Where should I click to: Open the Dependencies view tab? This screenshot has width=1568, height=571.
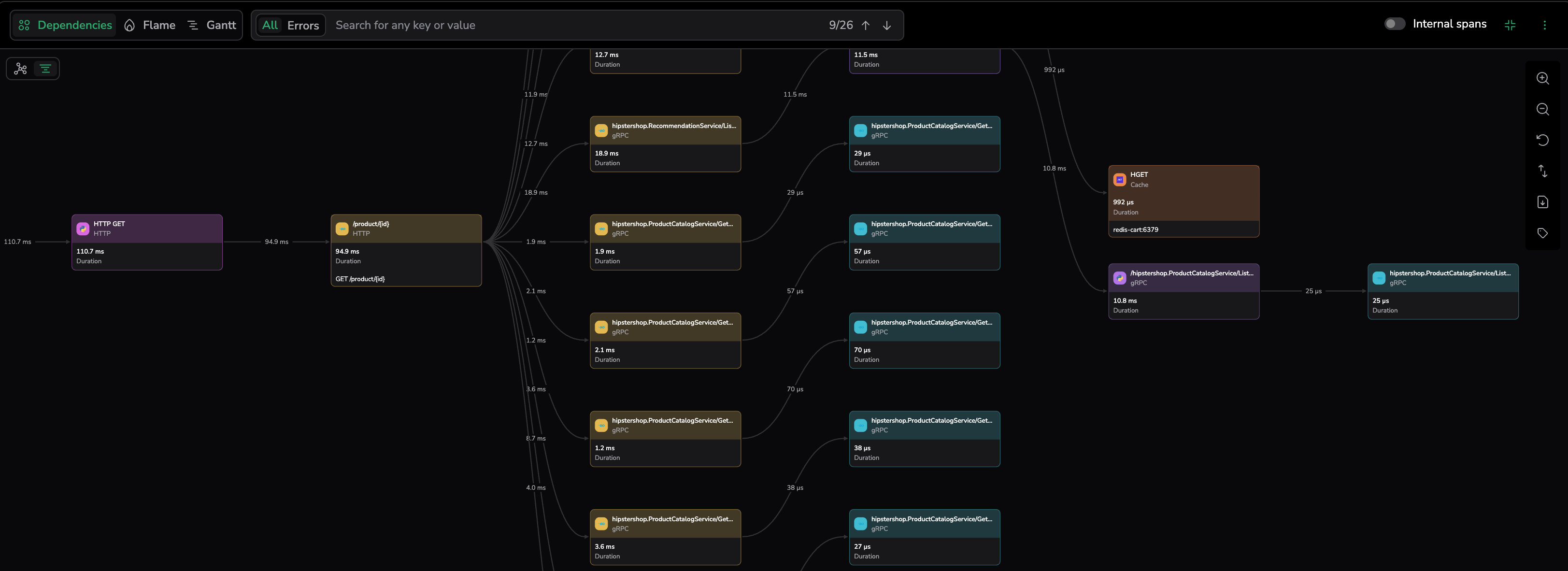pos(65,25)
